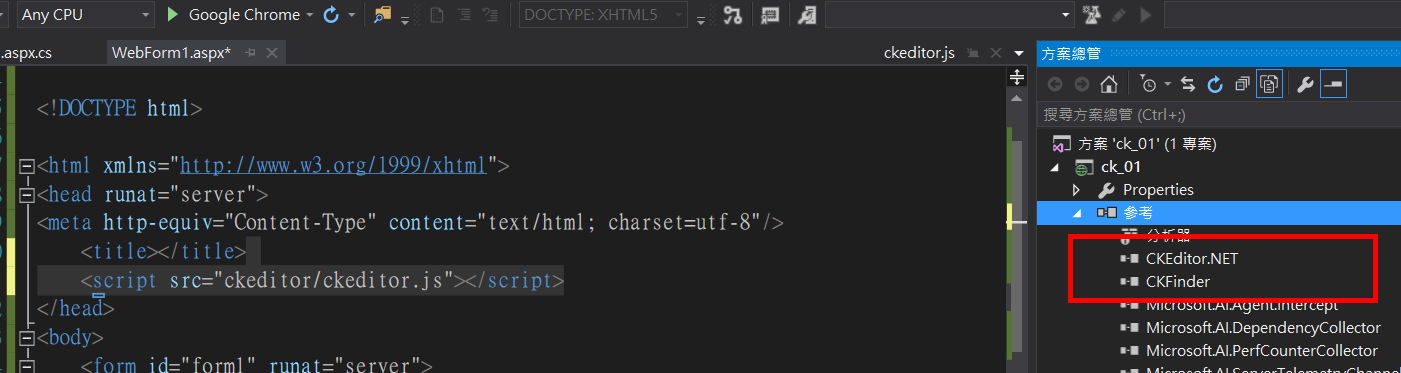Collapse the html element outlining box
This screenshot has height=373, width=1401.
coord(27,166)
